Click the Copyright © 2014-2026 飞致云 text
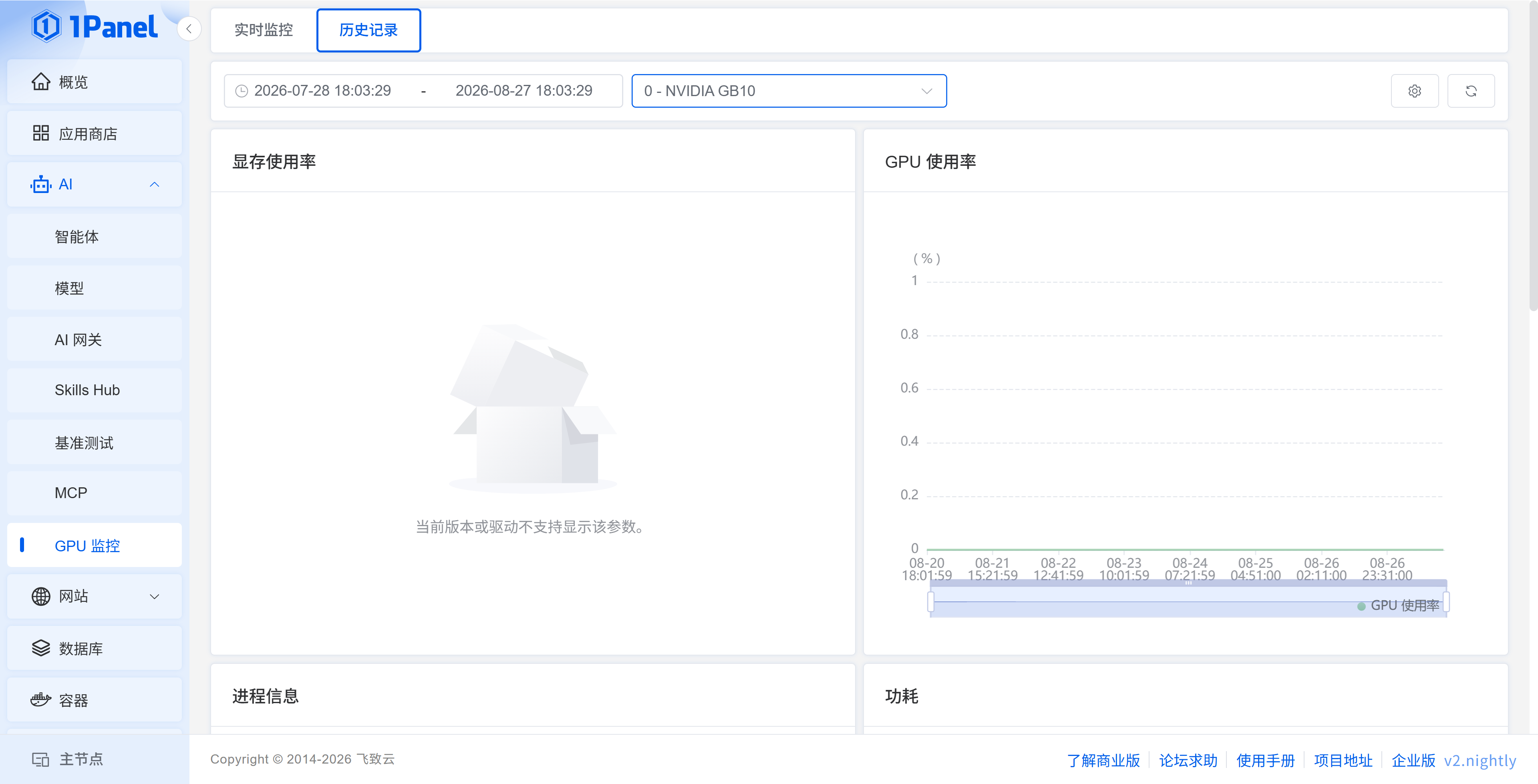 (x=302, y=759)
